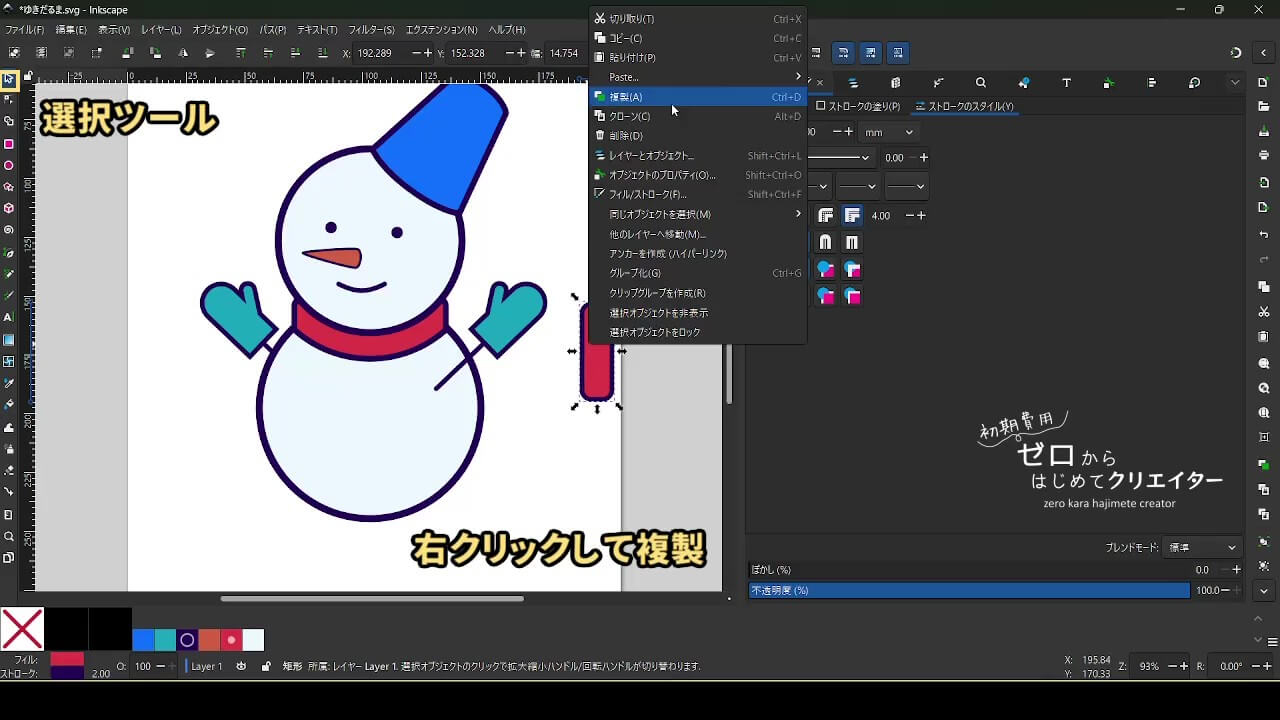1280x720 pixels.
Task: Click the Print icon in command bar
Action: tap(1264, 156)
